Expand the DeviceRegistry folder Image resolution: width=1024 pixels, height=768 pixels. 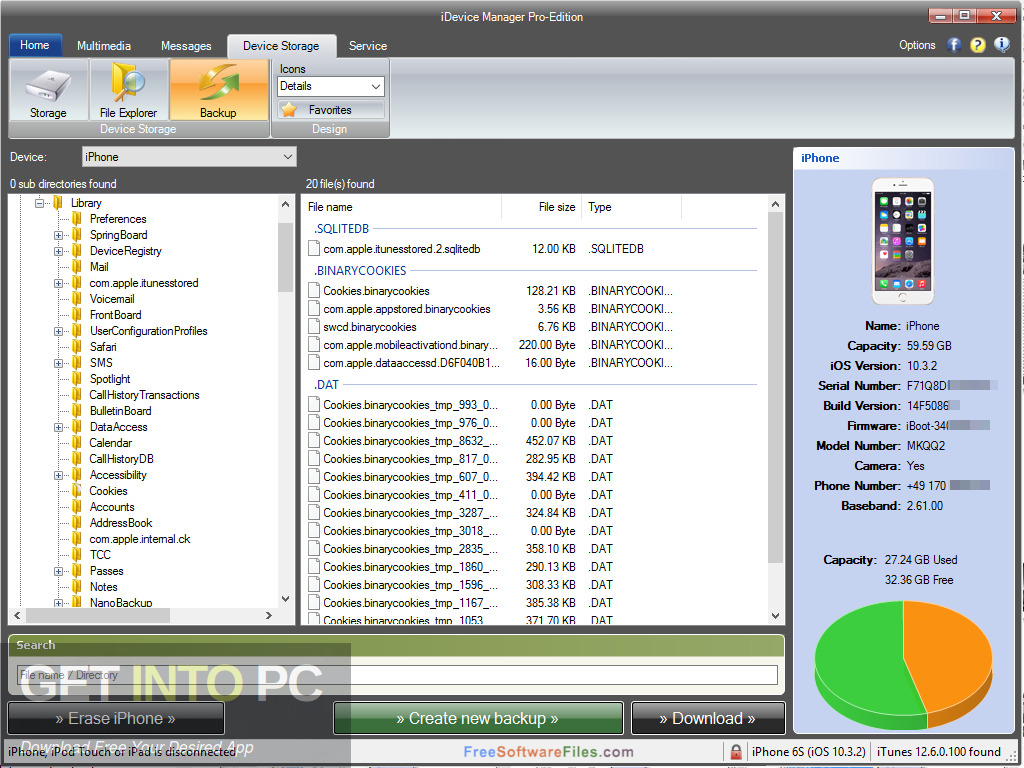point(58,251)
